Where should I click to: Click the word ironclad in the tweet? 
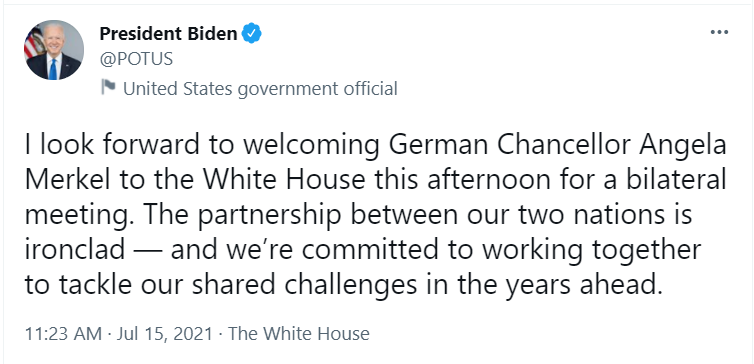coord(75,250)
